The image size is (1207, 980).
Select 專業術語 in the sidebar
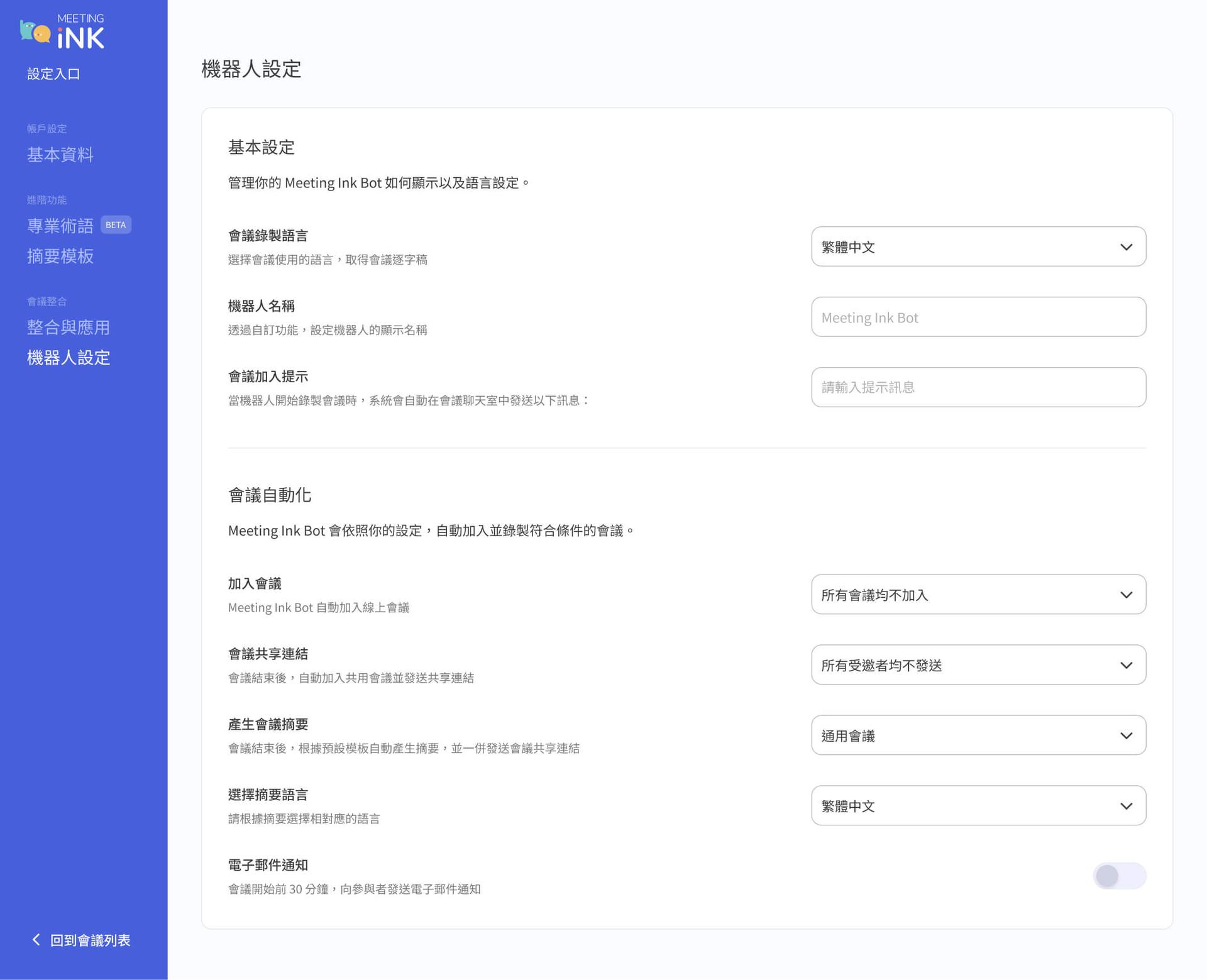(60, 225)
